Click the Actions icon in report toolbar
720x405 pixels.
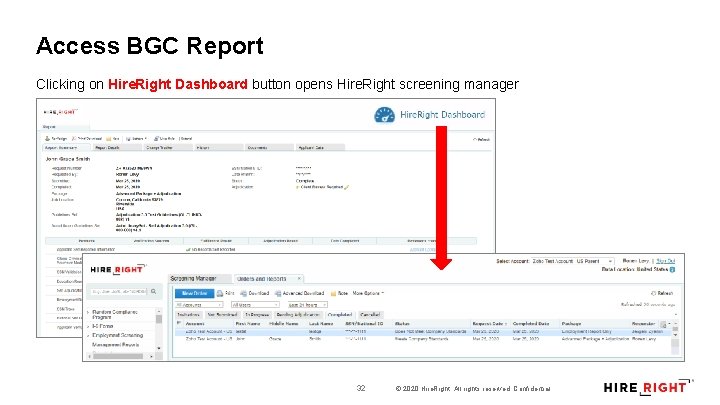(x=129, y=138)
